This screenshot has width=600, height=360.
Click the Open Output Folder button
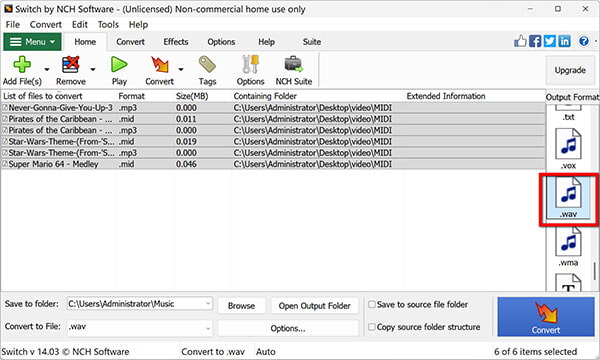coord(315,306)
